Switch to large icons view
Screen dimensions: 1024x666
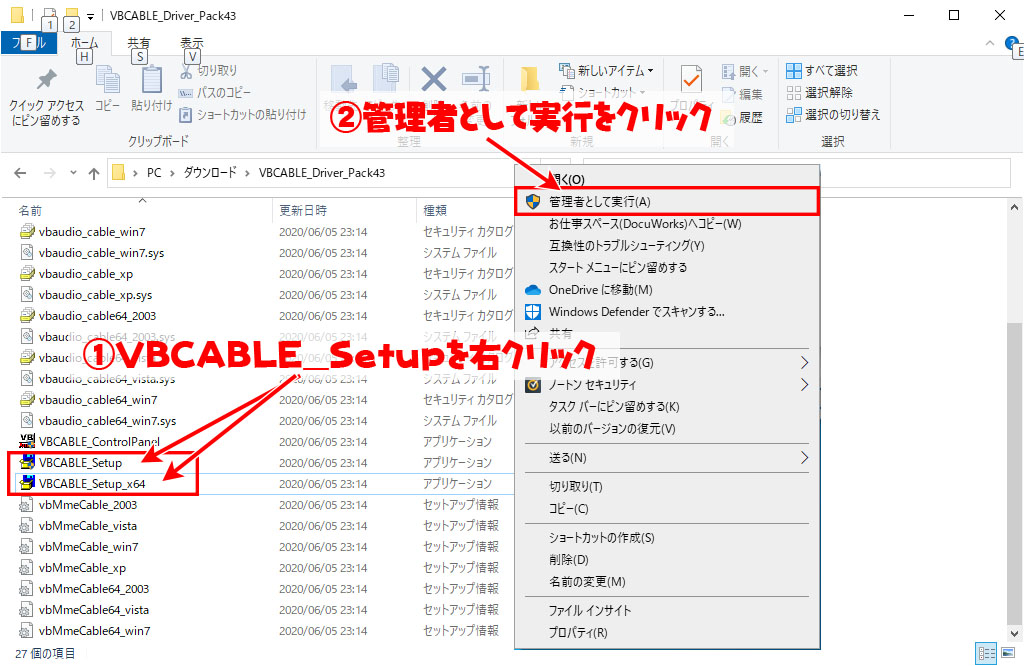[x=1009, y=653]
